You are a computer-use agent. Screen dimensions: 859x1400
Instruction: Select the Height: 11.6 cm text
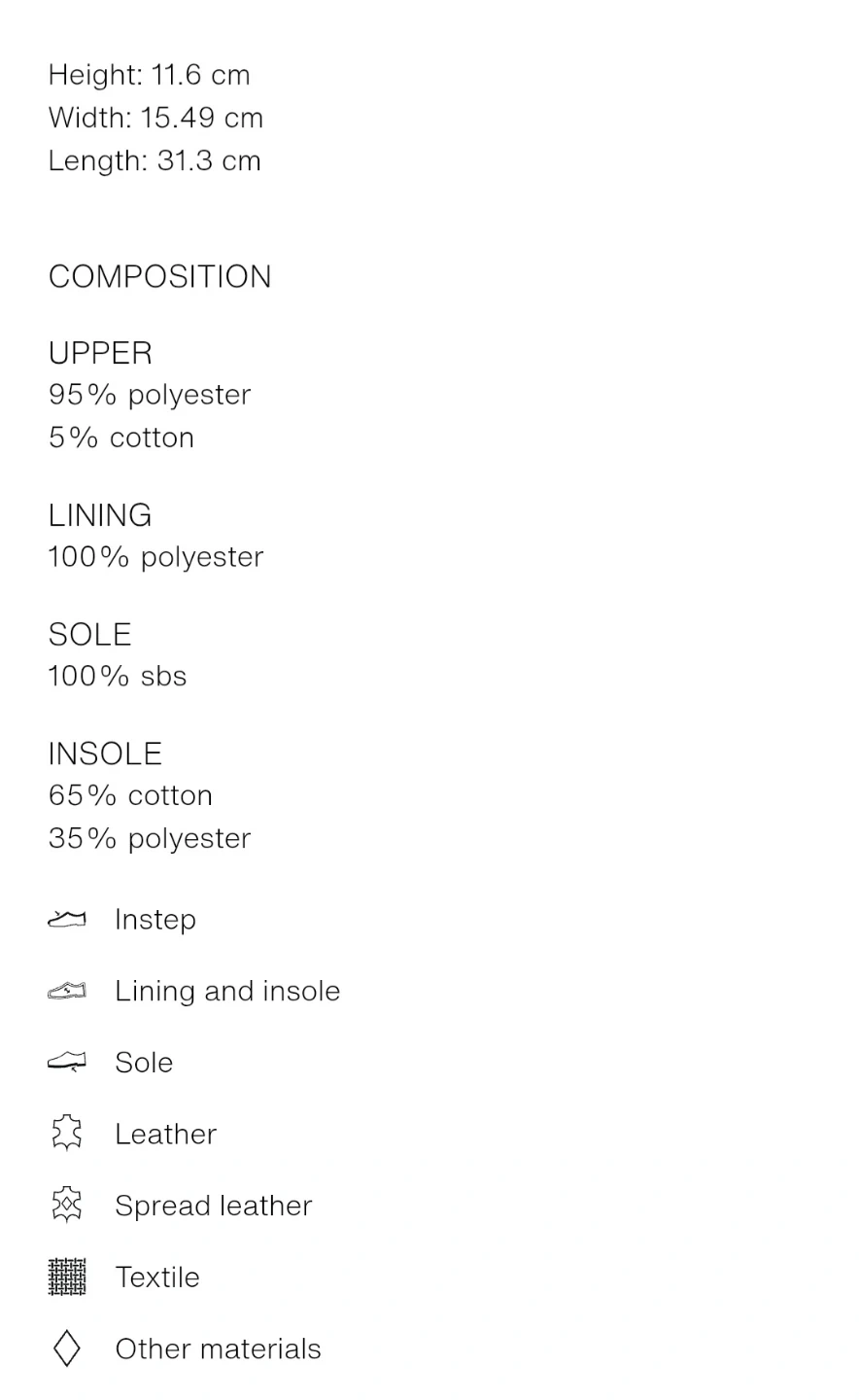pyautogui.click(x=150, y=75)
